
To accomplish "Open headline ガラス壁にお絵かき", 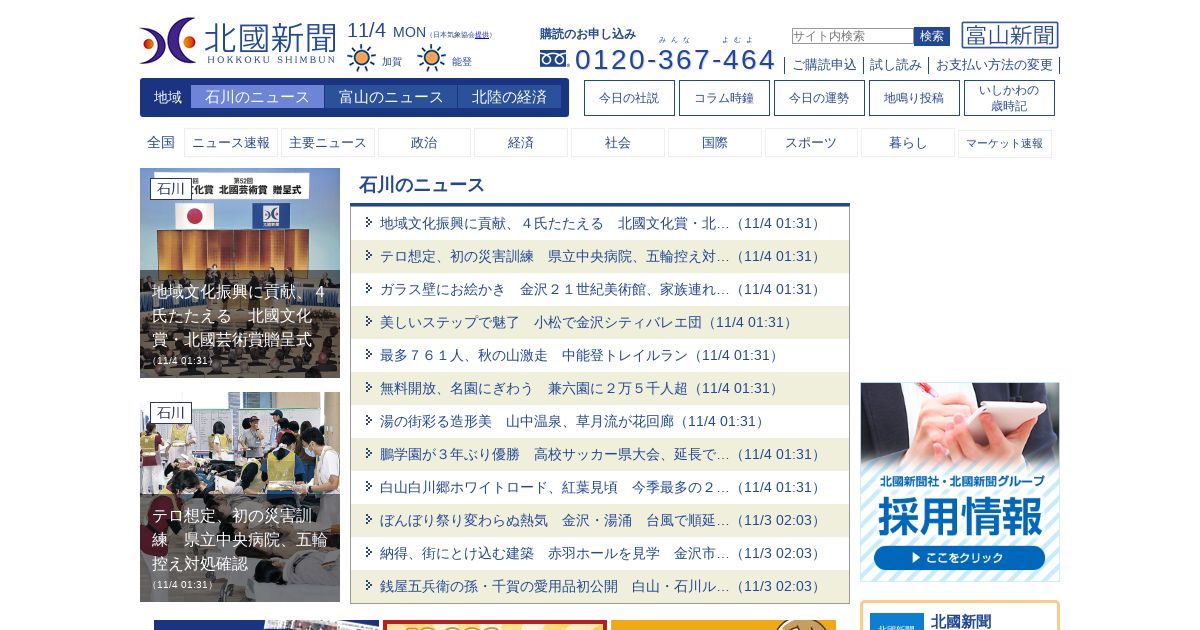I will click(x=600, y=289).
